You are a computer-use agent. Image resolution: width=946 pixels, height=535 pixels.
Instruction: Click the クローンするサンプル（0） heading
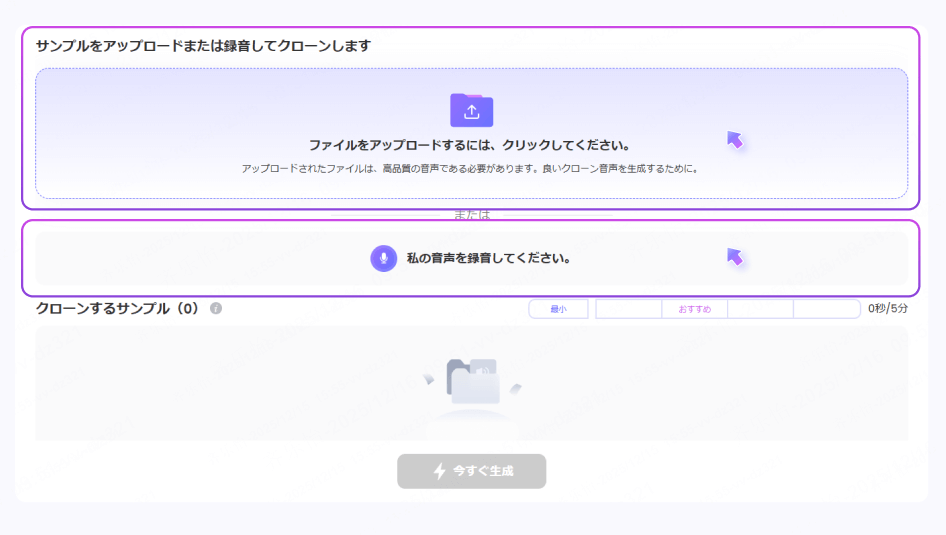pyautogui.click(x=119, y=309)
